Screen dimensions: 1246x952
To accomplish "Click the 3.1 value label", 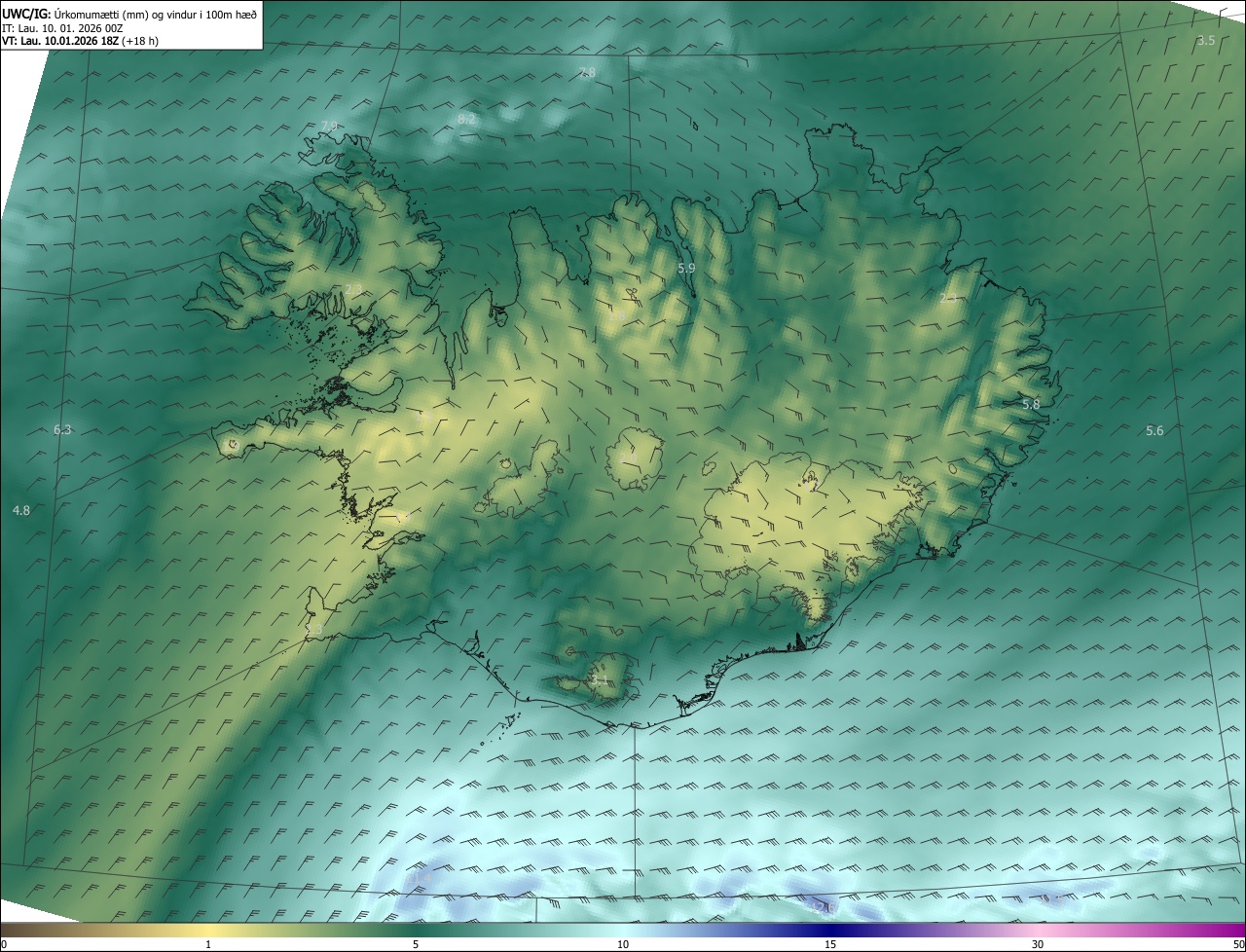I will pyautogui.click(x=599, y=680).
